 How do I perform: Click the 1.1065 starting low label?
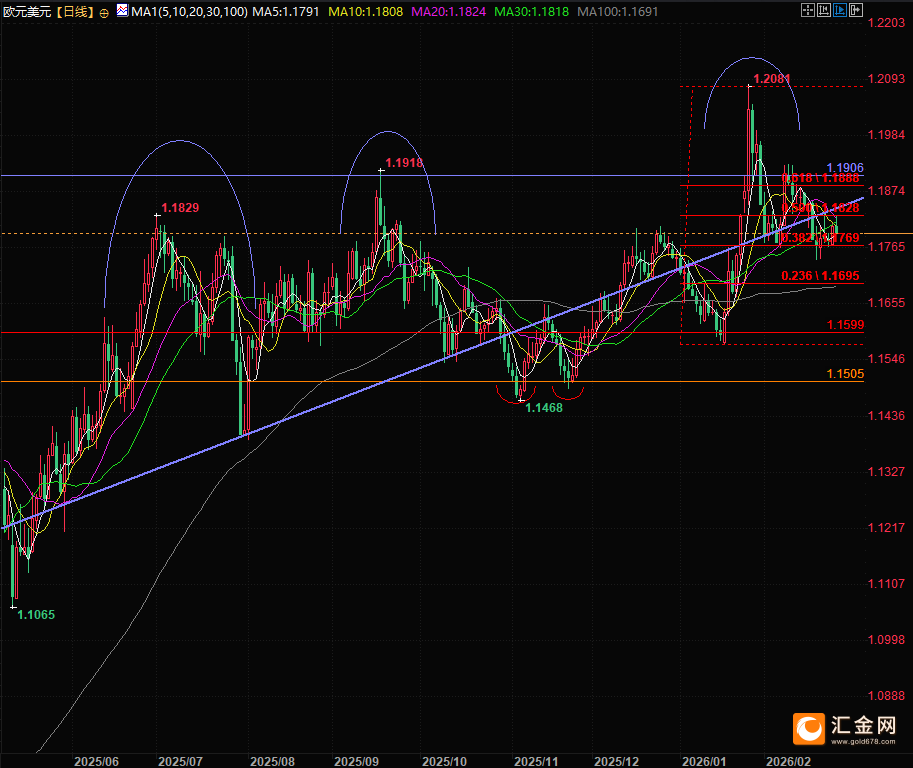tap(36, 615)
